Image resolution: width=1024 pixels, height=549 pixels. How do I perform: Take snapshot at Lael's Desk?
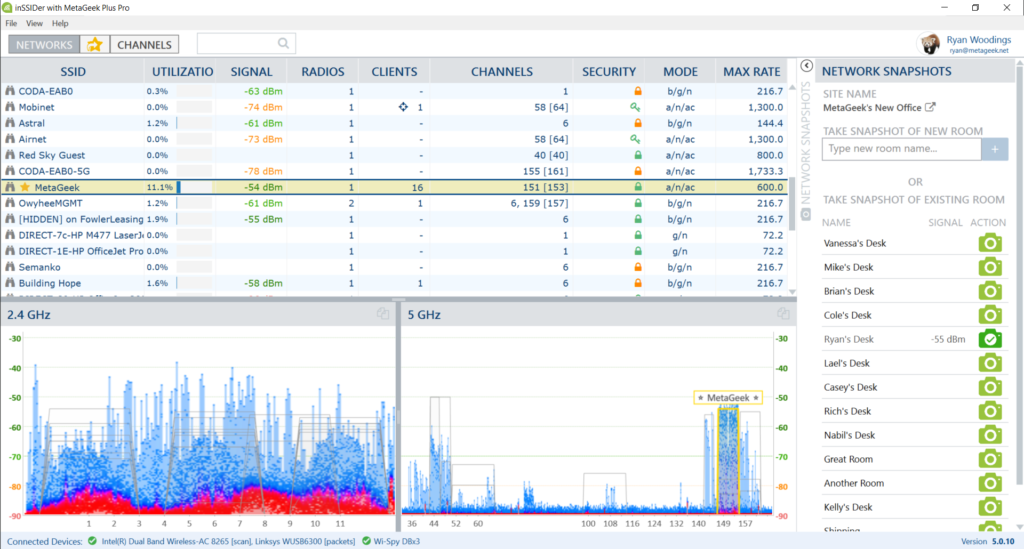coord(990,363)
